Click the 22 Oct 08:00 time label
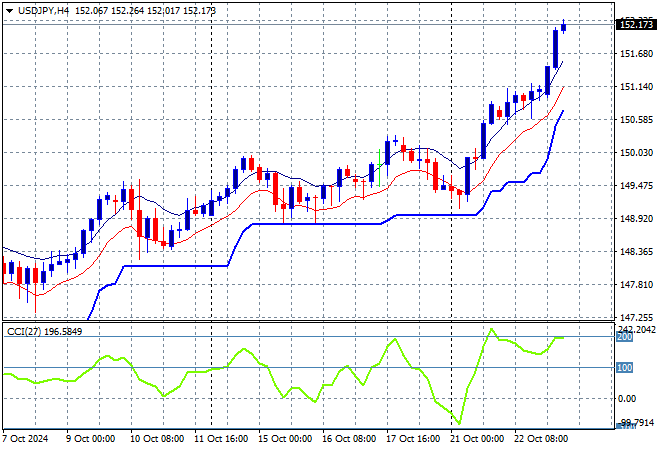The width and height of the screenshot is (660, 450). [541, 439]
